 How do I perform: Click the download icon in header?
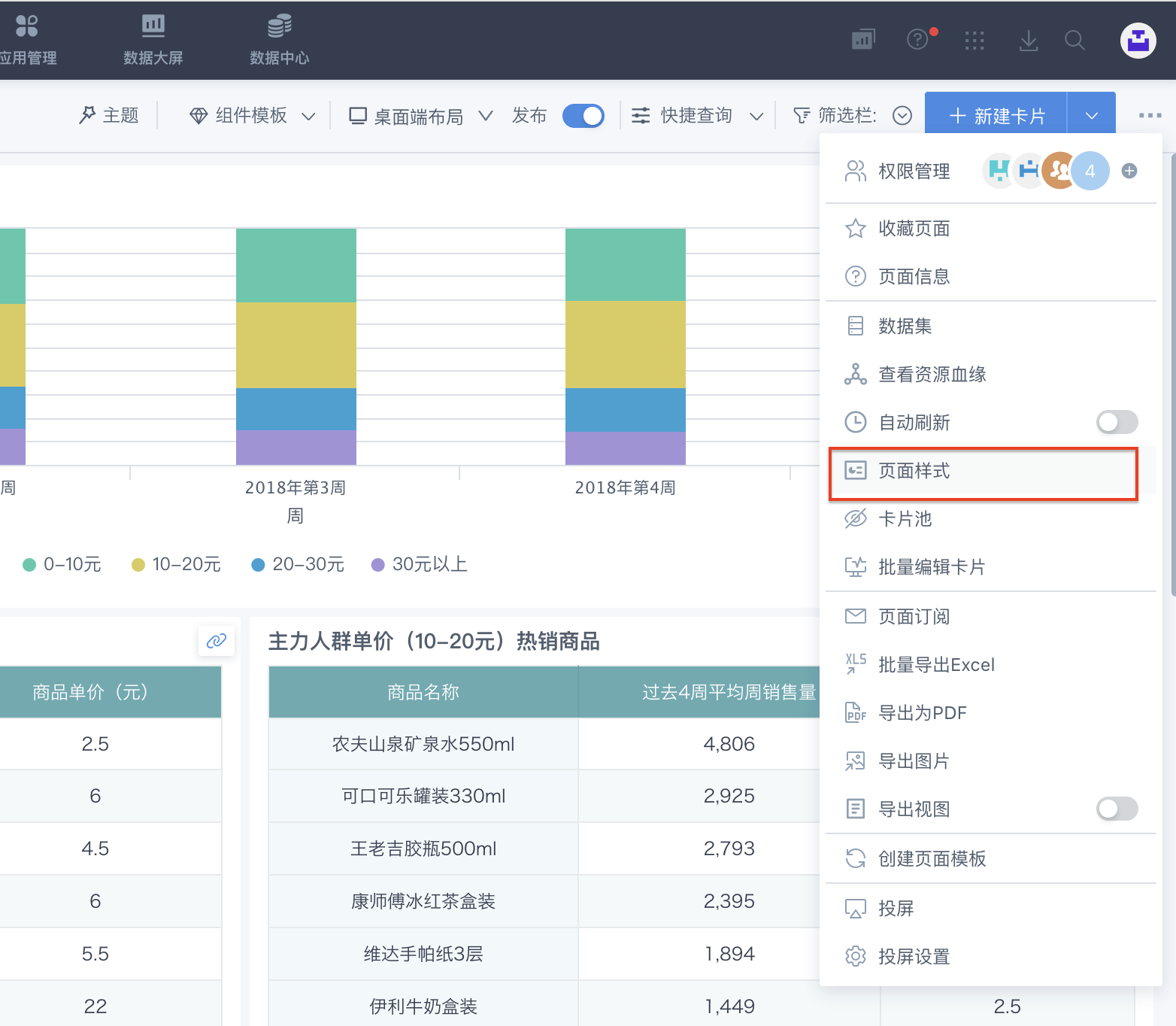(1029, 41)
